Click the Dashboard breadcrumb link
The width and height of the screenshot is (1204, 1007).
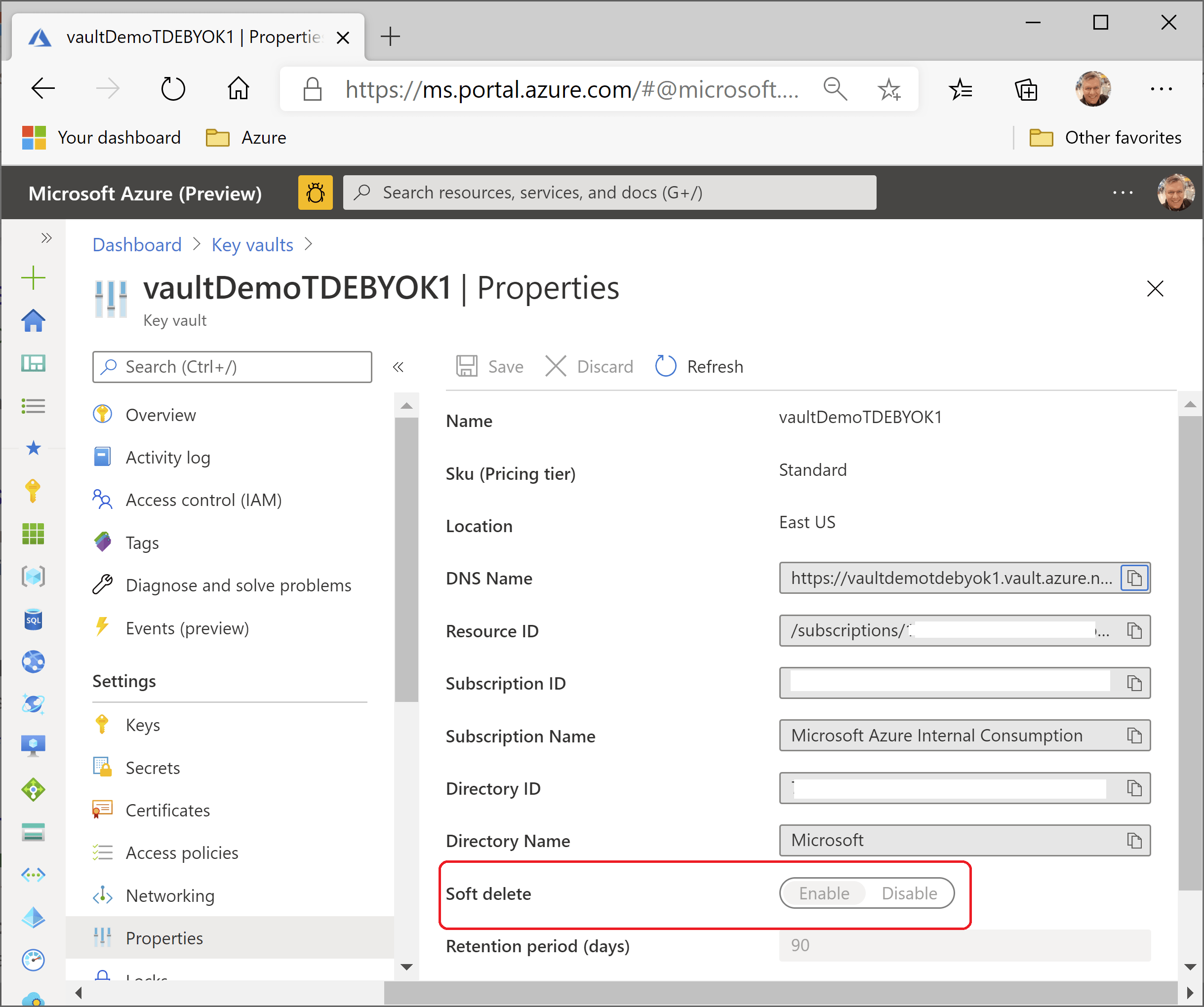137,245
